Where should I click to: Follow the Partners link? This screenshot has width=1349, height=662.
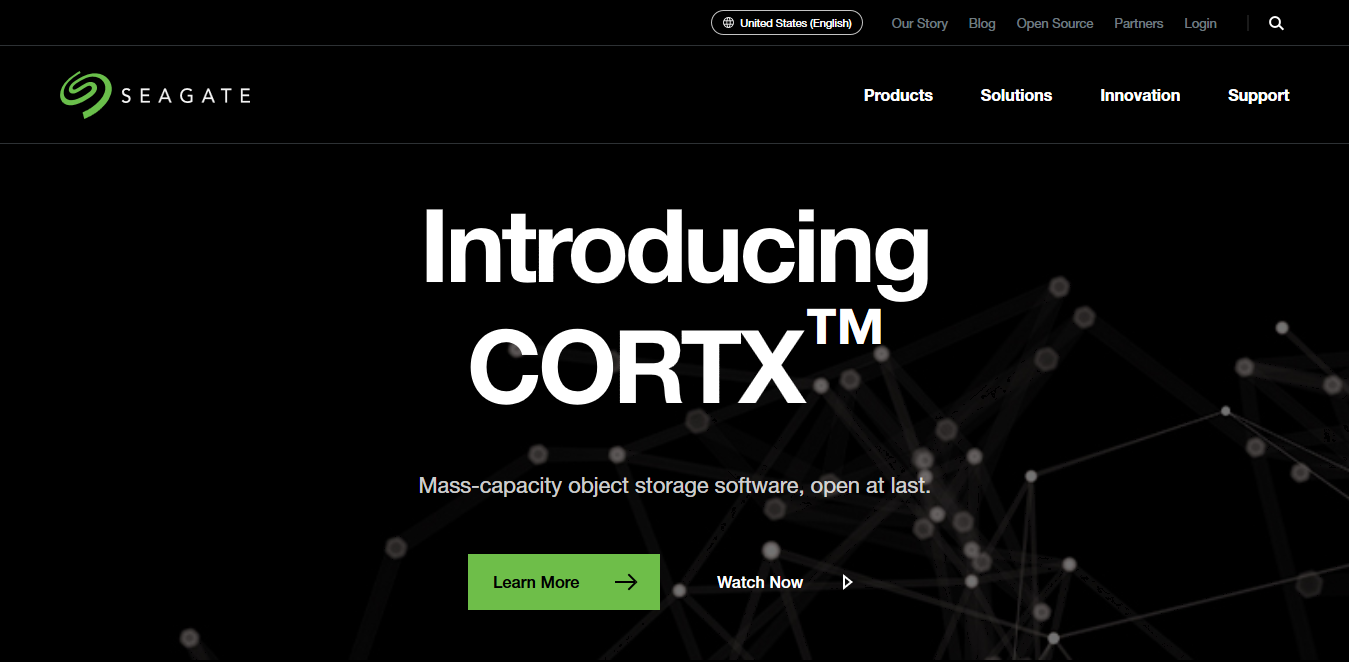pyautogui.click(x=1139, y=23)
